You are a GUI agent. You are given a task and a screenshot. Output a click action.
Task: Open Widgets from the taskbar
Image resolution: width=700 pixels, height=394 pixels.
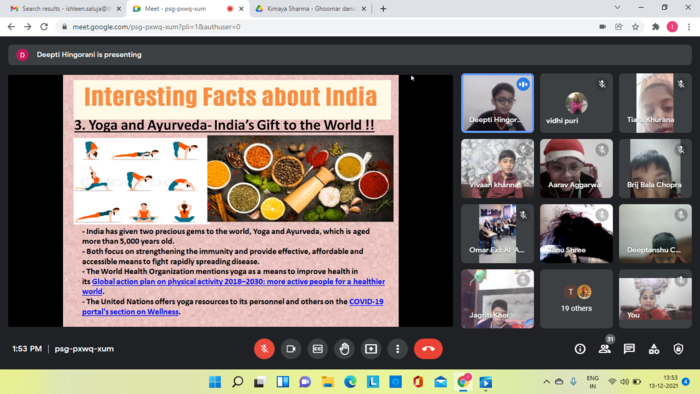click(283, 382)
